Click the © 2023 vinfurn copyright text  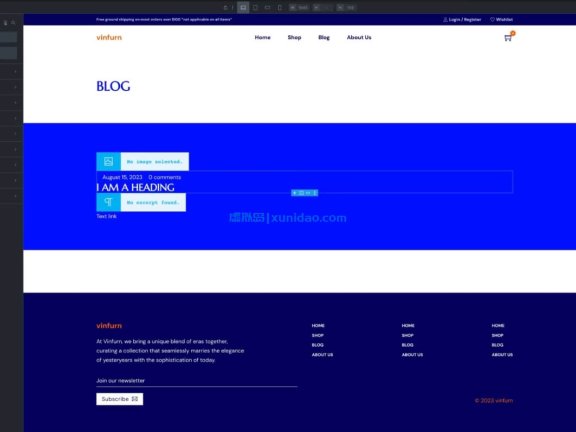click(x=494, y=400)
